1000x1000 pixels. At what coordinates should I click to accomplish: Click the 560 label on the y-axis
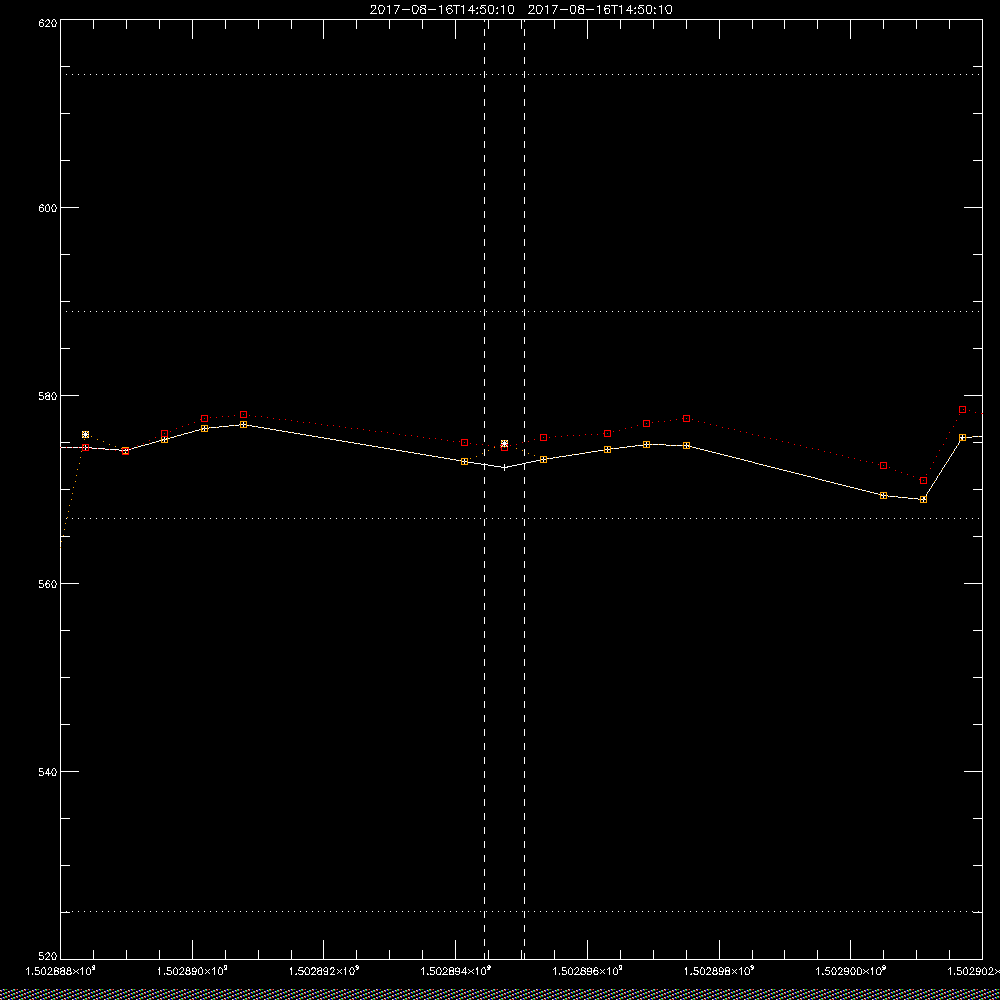tap(48, 584)
